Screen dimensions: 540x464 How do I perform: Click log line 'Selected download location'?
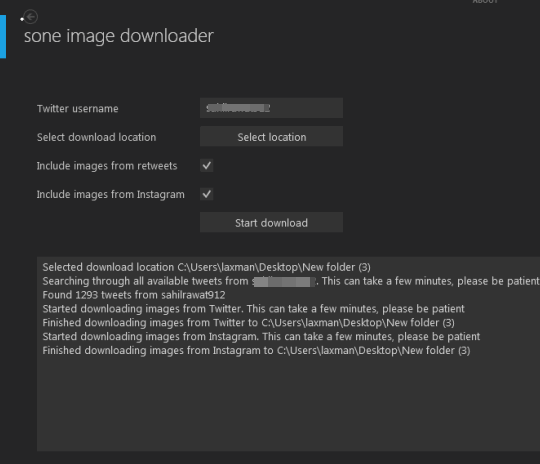[x=207, y=267]
